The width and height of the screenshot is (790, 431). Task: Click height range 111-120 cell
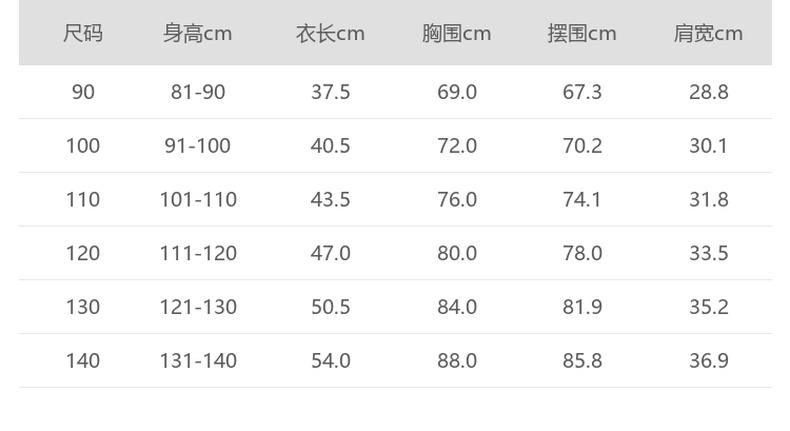click(x=198, y=254)
